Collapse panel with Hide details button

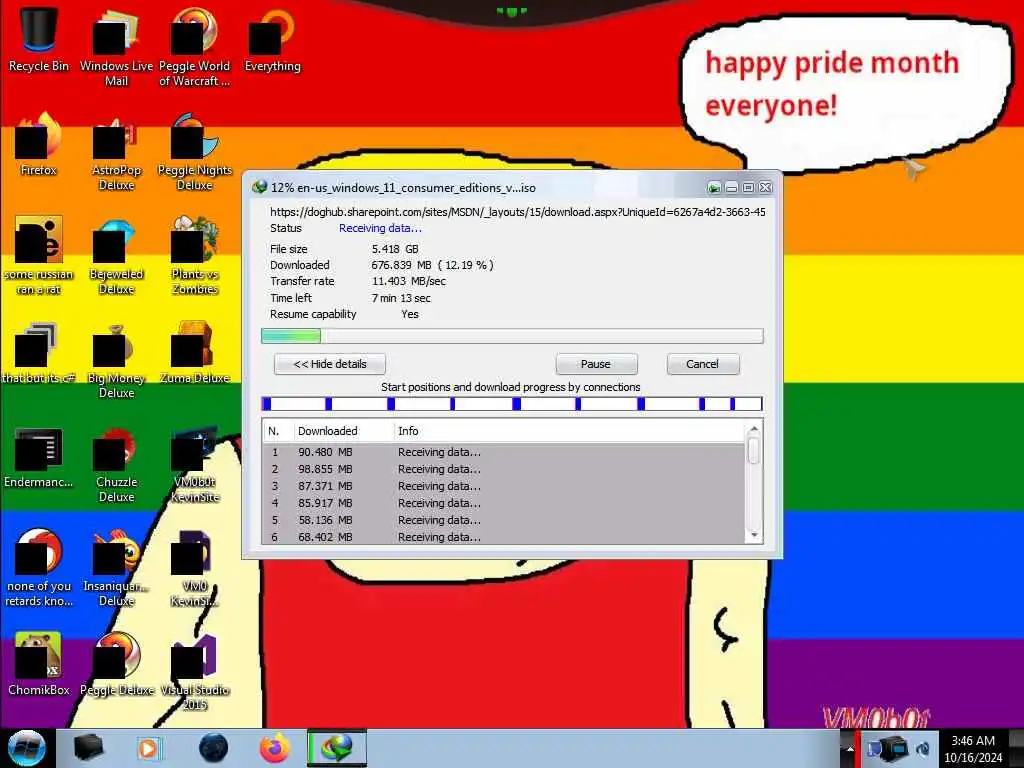pos(330,364)
